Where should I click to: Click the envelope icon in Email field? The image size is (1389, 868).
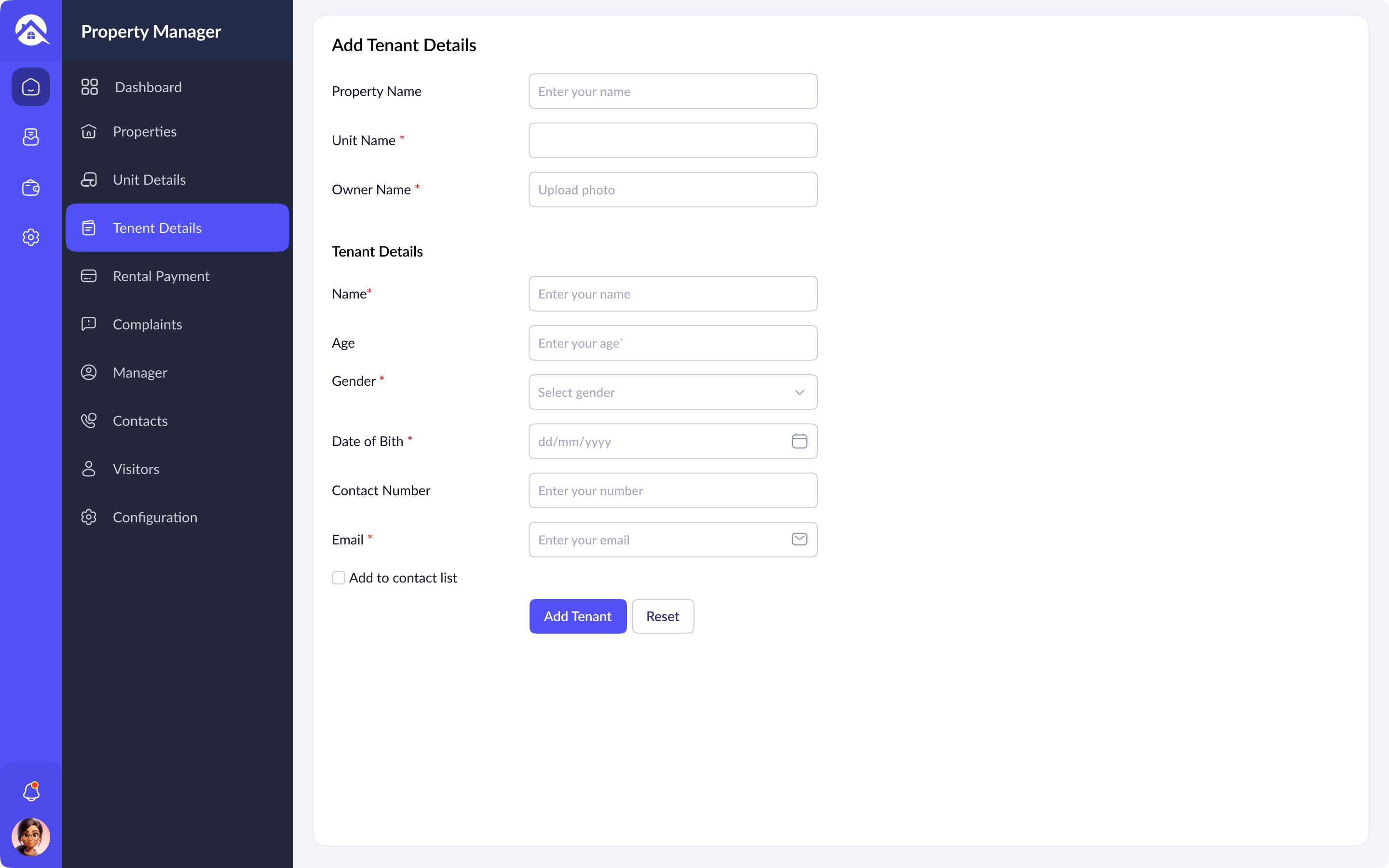799,539
